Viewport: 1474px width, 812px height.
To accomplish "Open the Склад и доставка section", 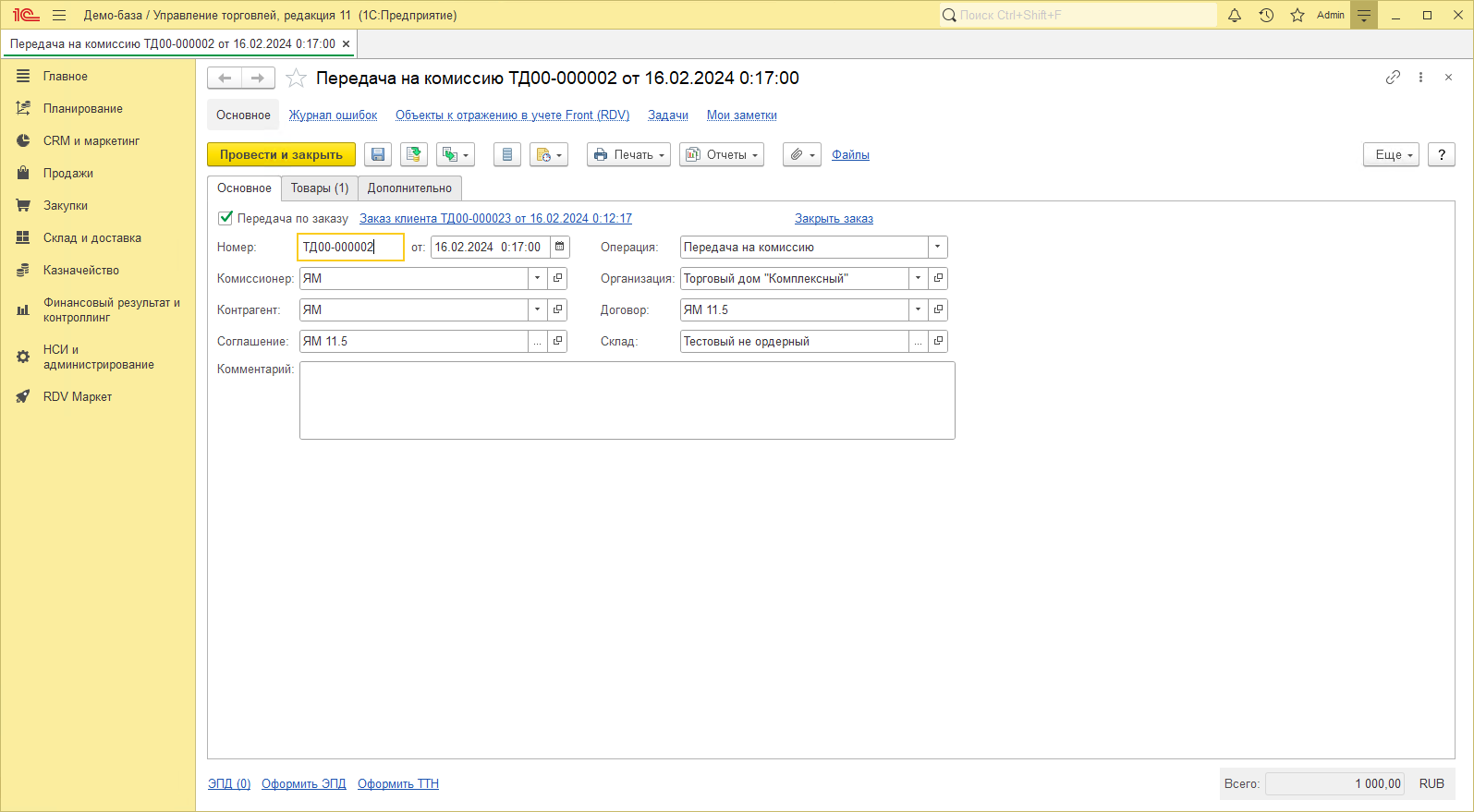I will click(x=92, y=238).
